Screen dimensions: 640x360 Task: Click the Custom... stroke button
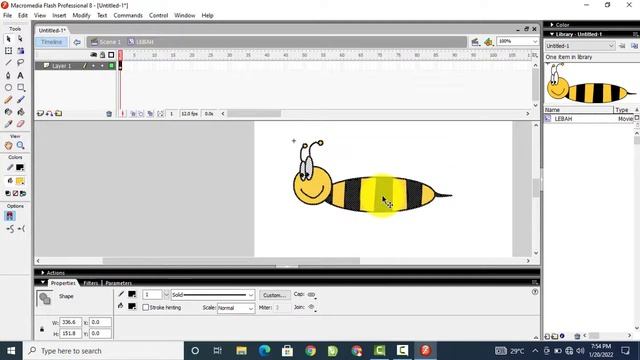point(274,295)
